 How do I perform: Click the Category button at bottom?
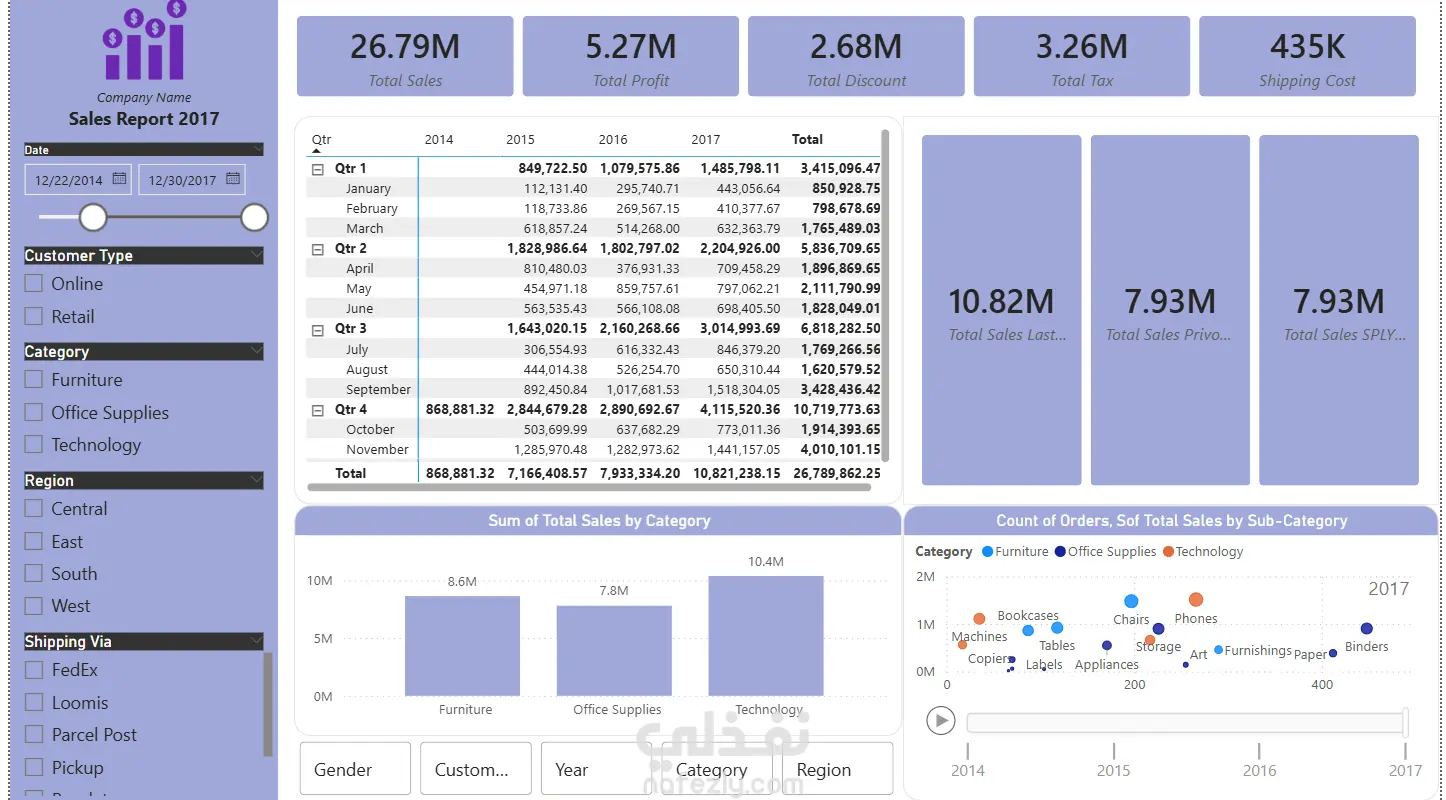point(717,769)
